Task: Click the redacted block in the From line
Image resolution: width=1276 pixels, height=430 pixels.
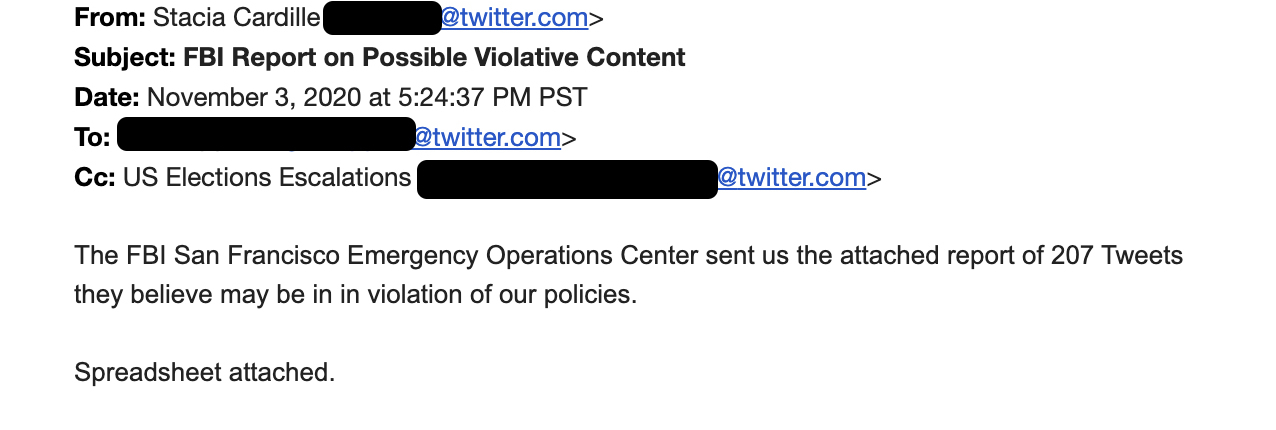Action: point(382,18)
